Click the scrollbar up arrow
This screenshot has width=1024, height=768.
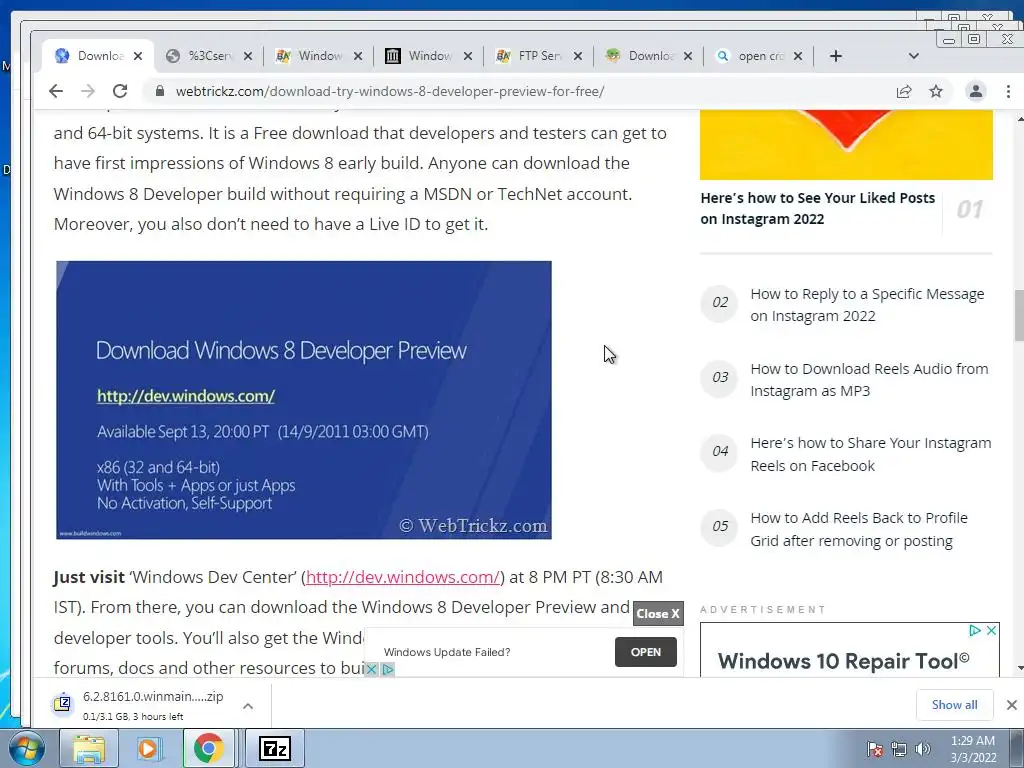click(1019, 119)
